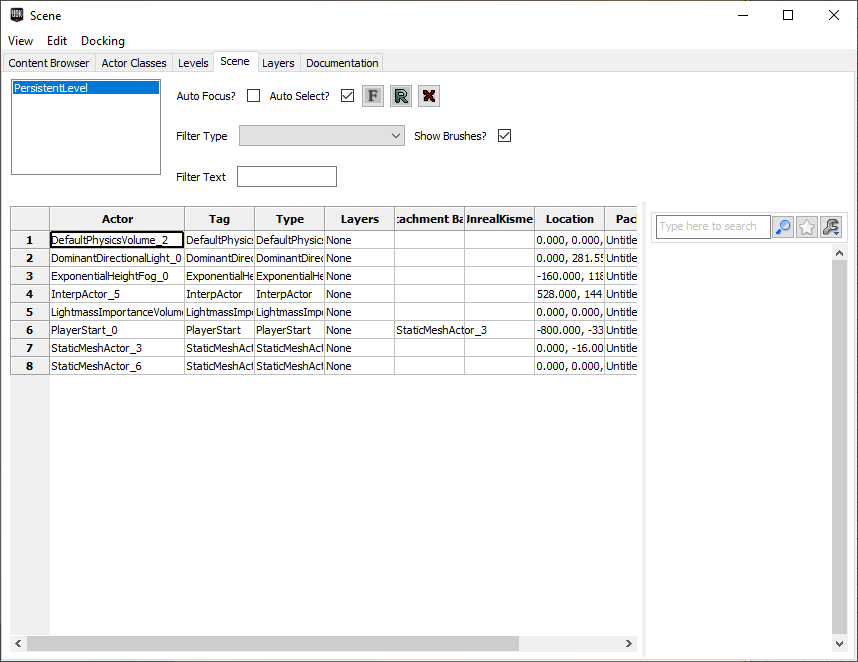Click the UDK application icon in title bar
The height and width of the screenshot is (662, 858).
coord(17,16)
